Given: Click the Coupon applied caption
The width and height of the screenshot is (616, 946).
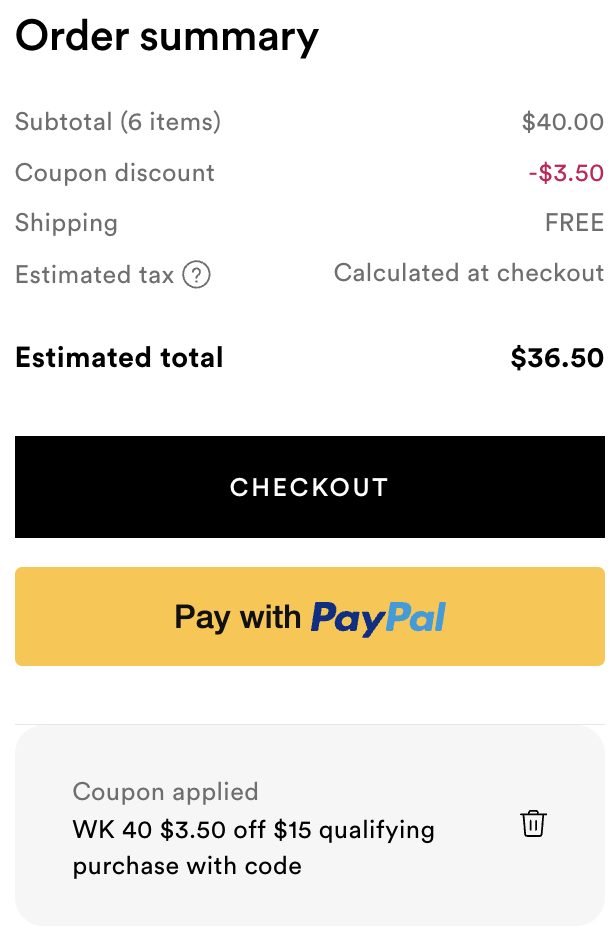Looking at the screenshot, I should coord(165,792).
